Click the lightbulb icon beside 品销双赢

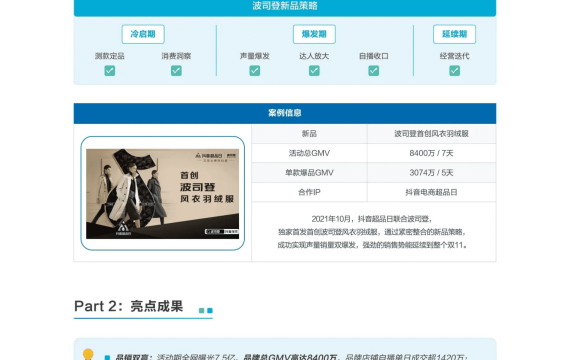[88, 354]
